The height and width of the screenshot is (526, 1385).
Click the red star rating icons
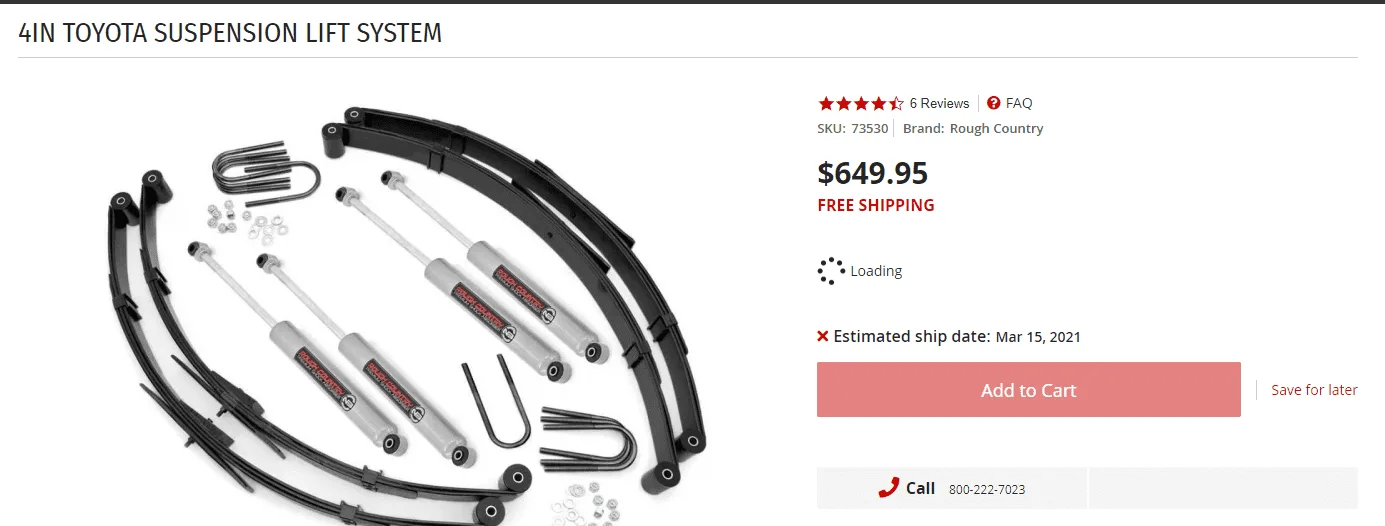pos(861,103)
